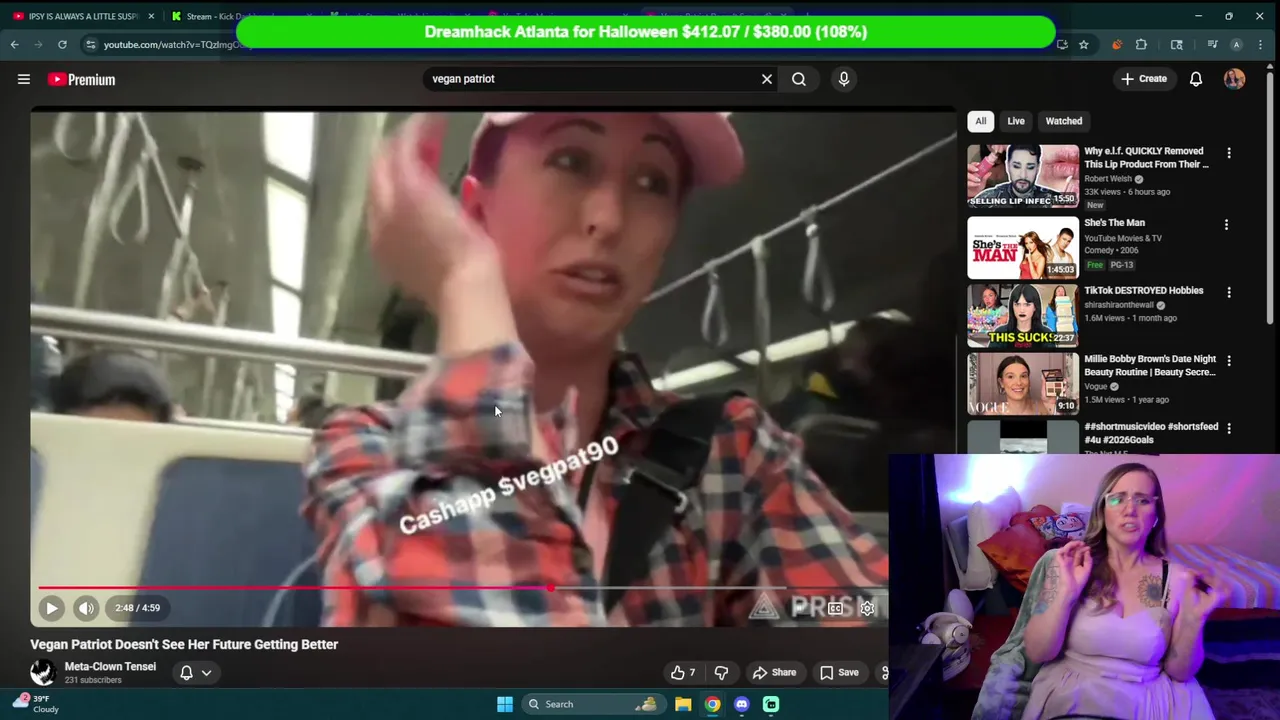Open the 'TikTok DESTROYED Hobbies' title link

(x=1144, y=291)
